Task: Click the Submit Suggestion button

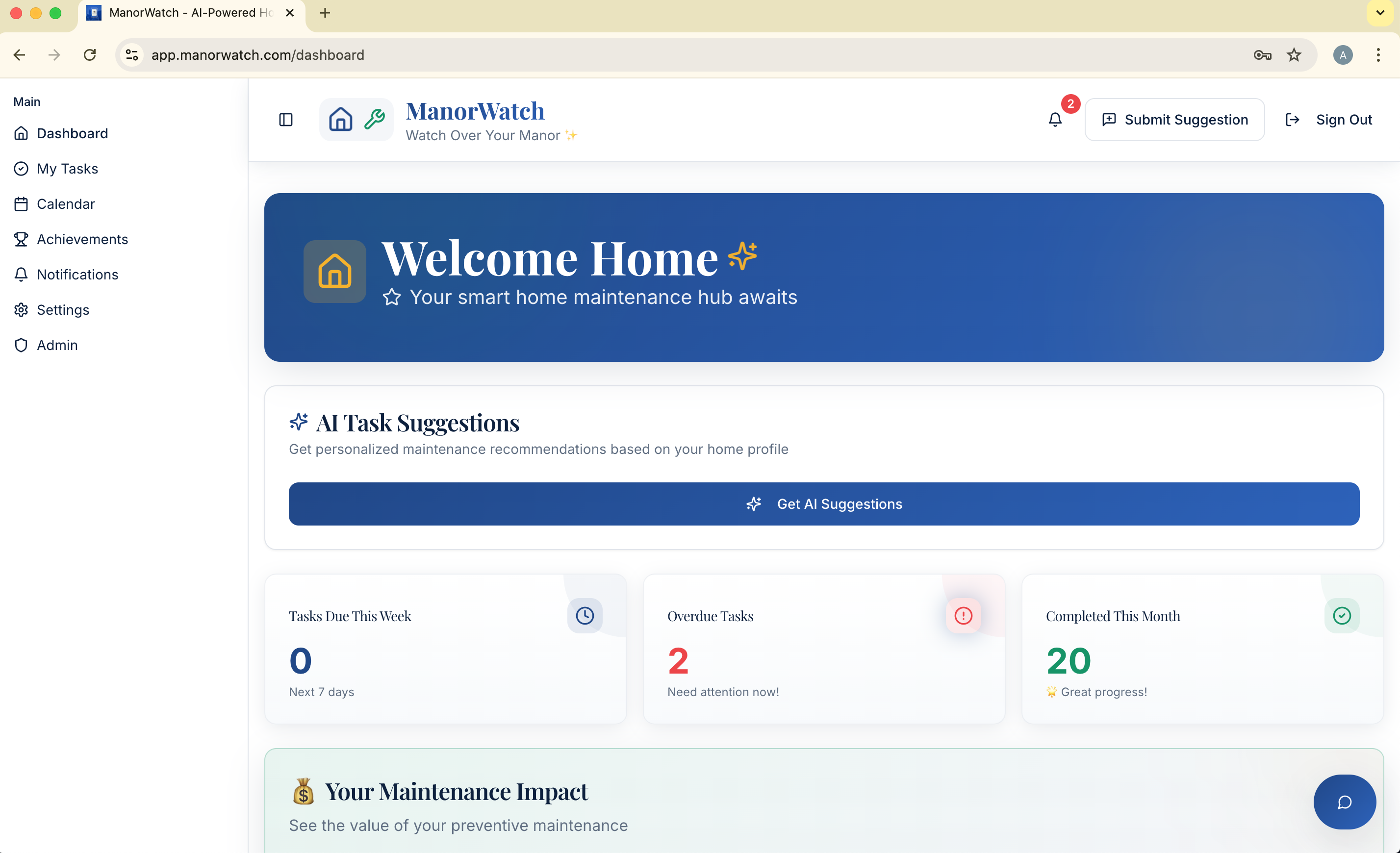Action: (x=1174, y=120)
